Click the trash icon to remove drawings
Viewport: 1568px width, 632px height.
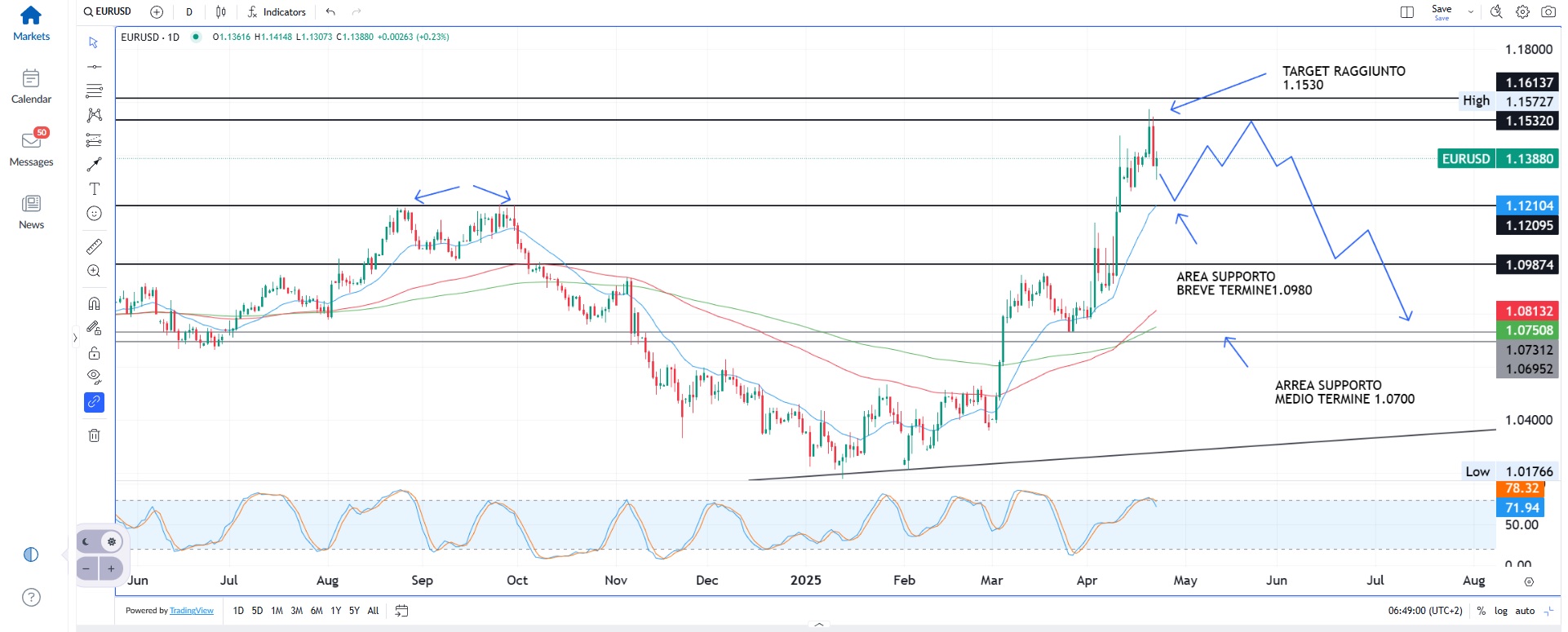(x=94, y=435)
